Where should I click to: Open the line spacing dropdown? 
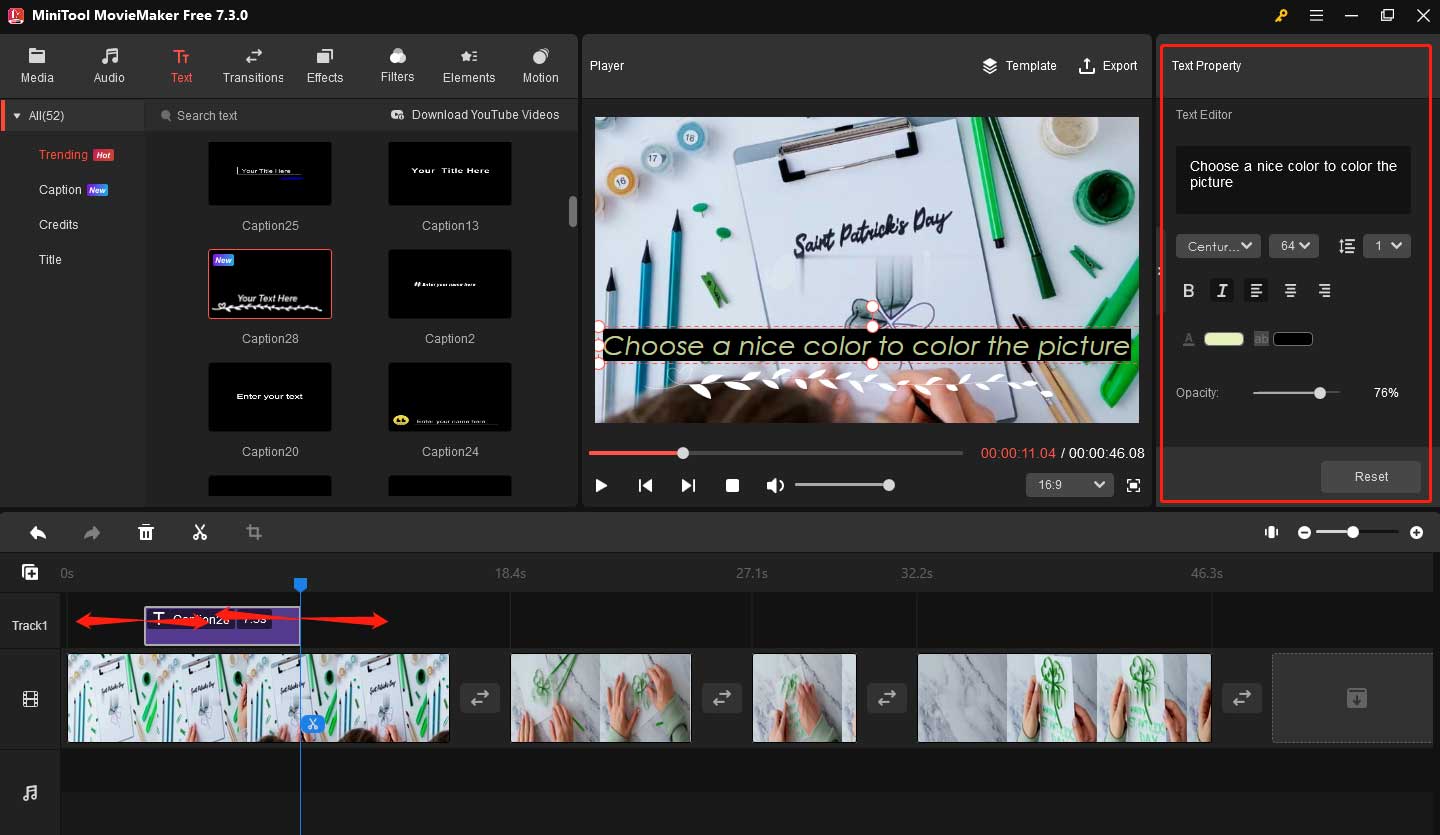point(1386,246)
